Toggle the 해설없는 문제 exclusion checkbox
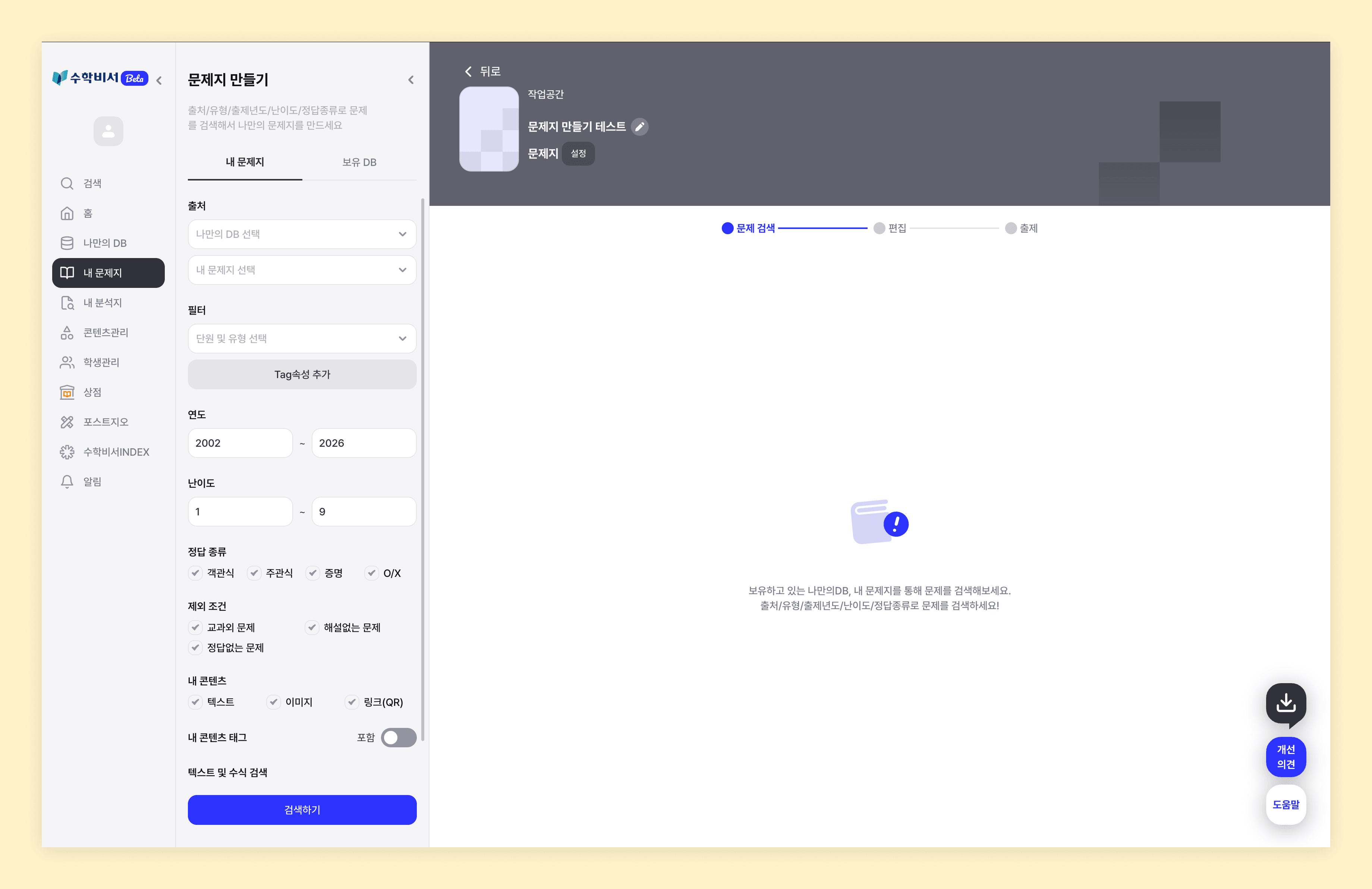This screenshot has height=889, width=1372. tap(312, 627)
